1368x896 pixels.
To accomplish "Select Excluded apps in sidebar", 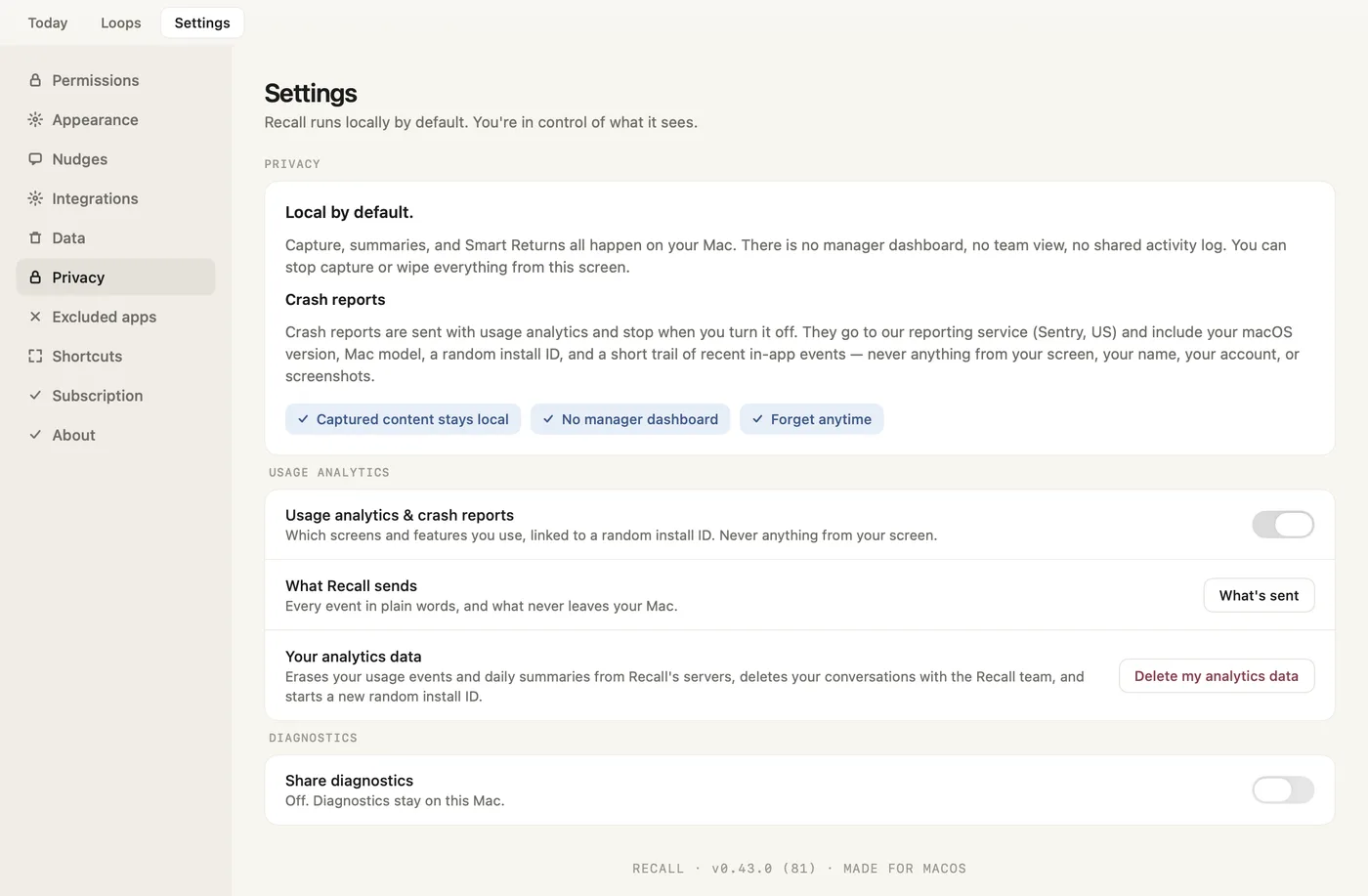I will point(115,317).
